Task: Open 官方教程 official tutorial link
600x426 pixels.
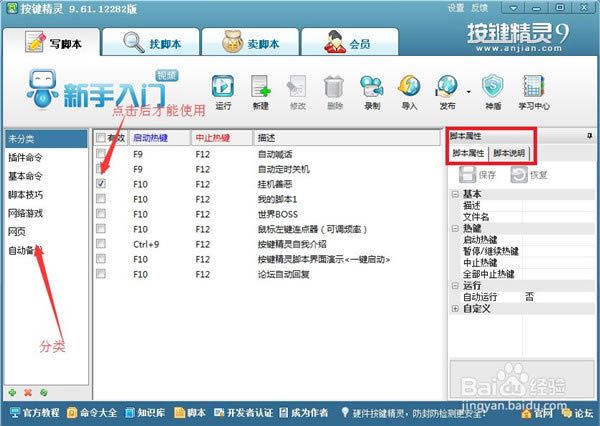Action: point(34,413)
